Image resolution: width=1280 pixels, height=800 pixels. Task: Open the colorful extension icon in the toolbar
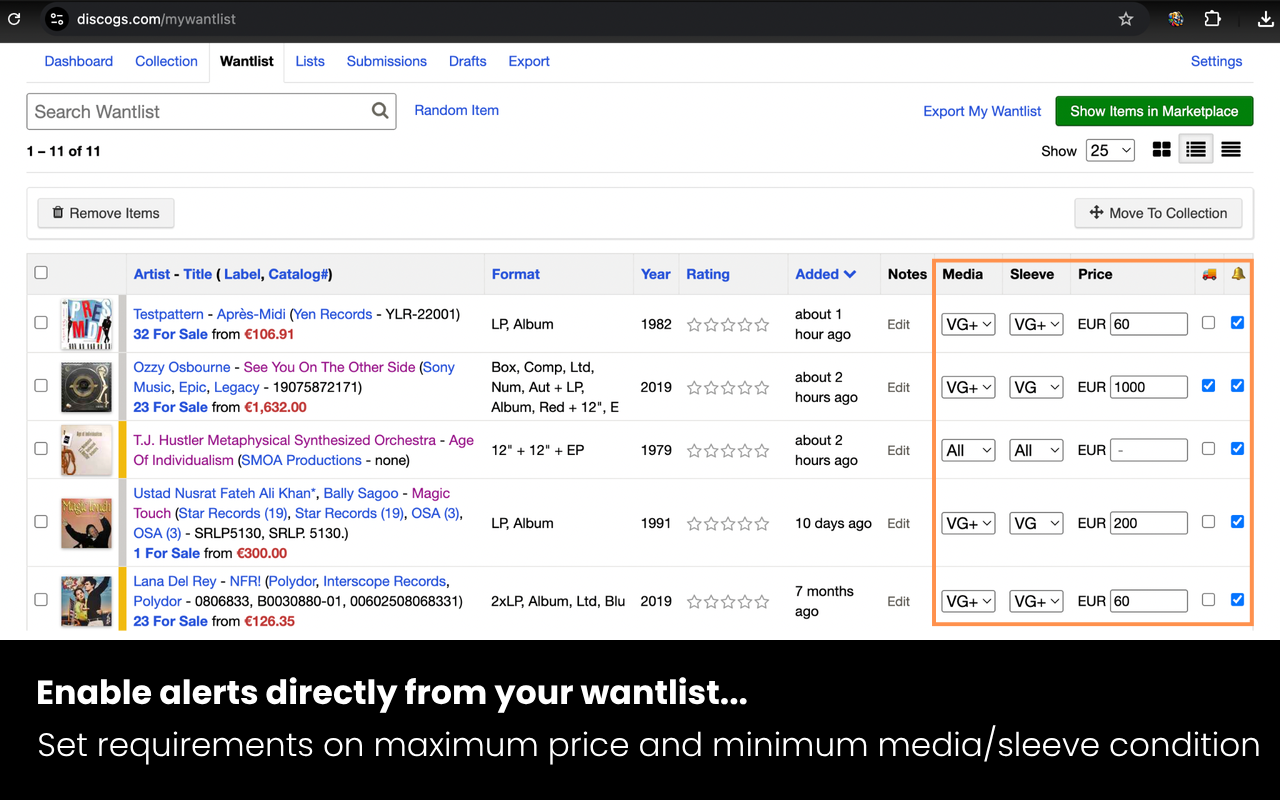(1176, 19)
